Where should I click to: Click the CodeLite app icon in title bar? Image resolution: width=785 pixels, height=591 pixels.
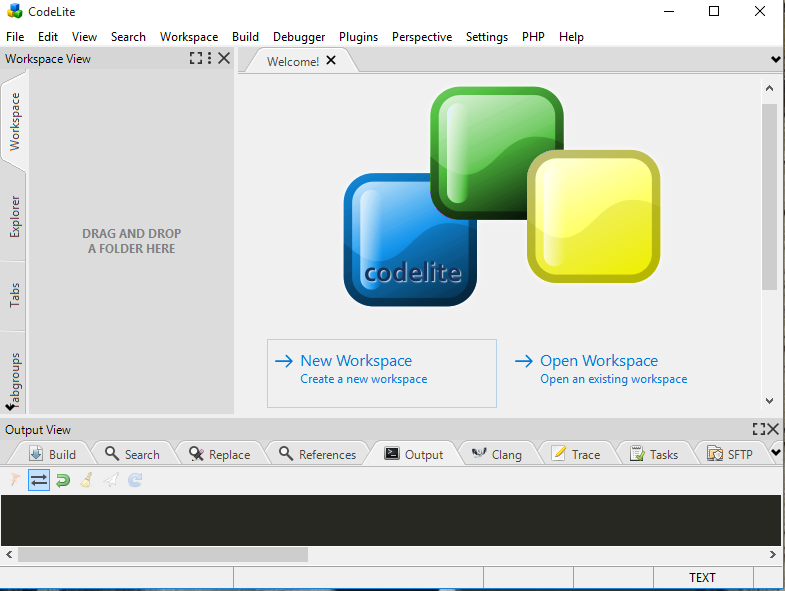(x=15, y=11)
